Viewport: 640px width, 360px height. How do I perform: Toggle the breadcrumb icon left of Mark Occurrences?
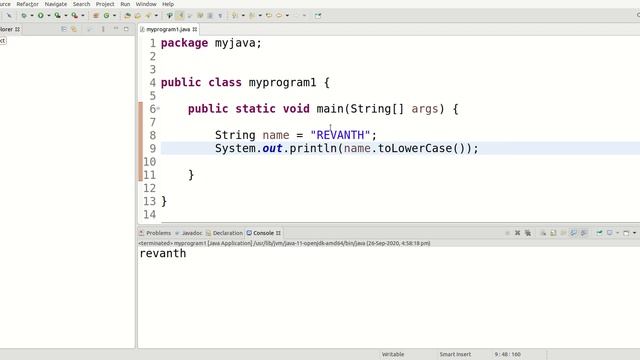tap(169, 16)
